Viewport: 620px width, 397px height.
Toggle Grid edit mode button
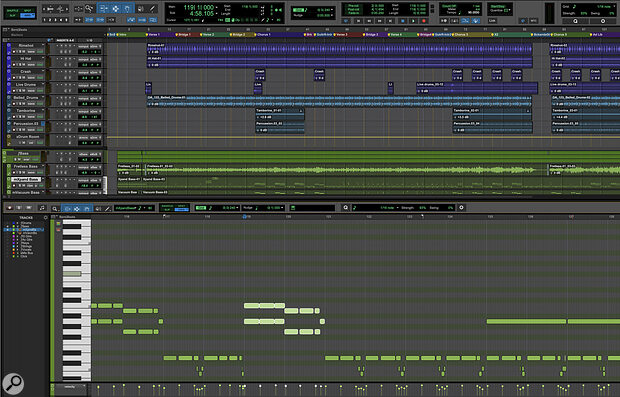[x=27, y=15]
